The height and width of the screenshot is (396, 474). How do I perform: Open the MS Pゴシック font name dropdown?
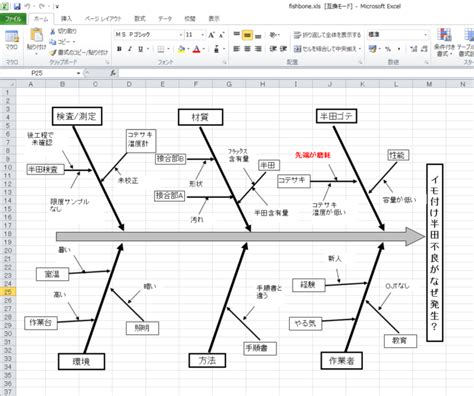(x=181, y=35)
